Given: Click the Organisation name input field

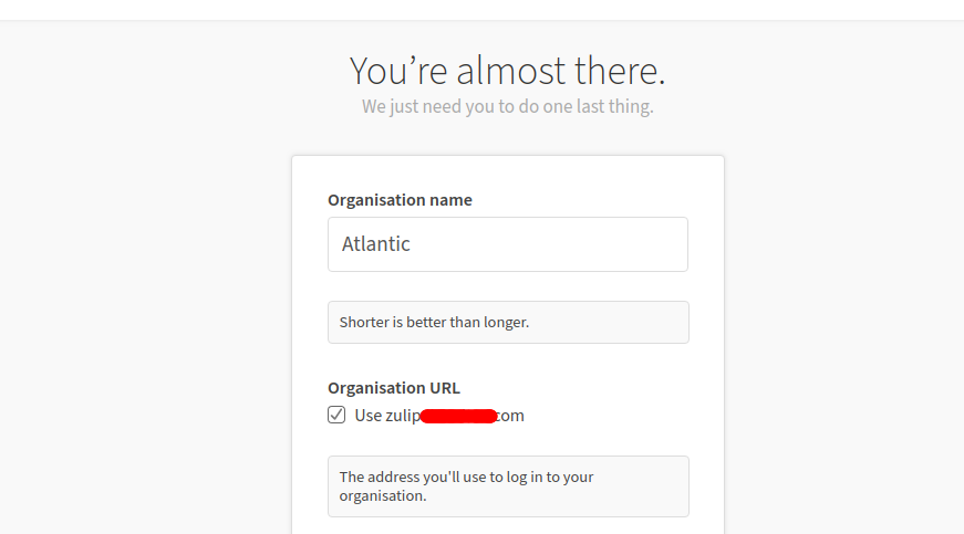Looking at the screenshot, I should (508, 244).
